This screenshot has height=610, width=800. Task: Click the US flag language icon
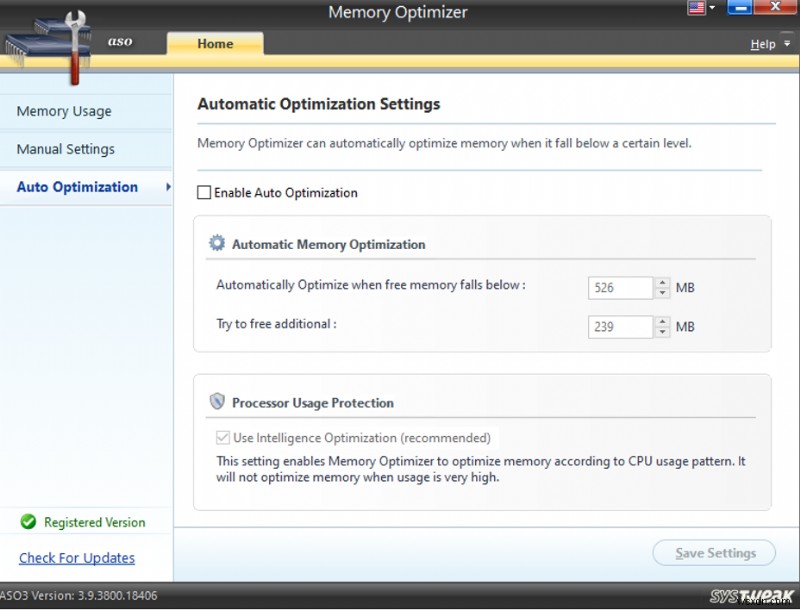tap(696, 8)
